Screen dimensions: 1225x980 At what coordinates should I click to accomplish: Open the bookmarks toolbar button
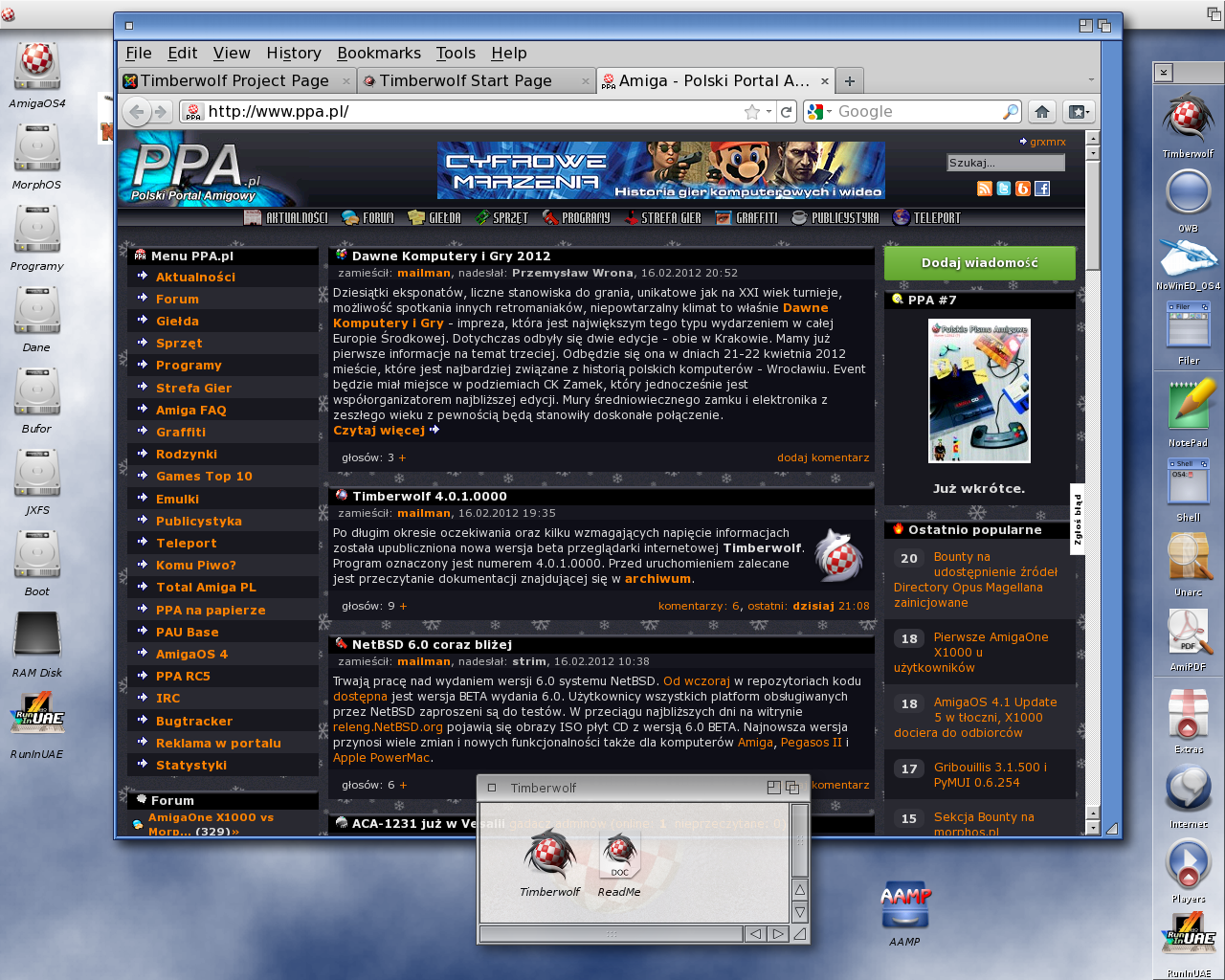(1078, 112)
